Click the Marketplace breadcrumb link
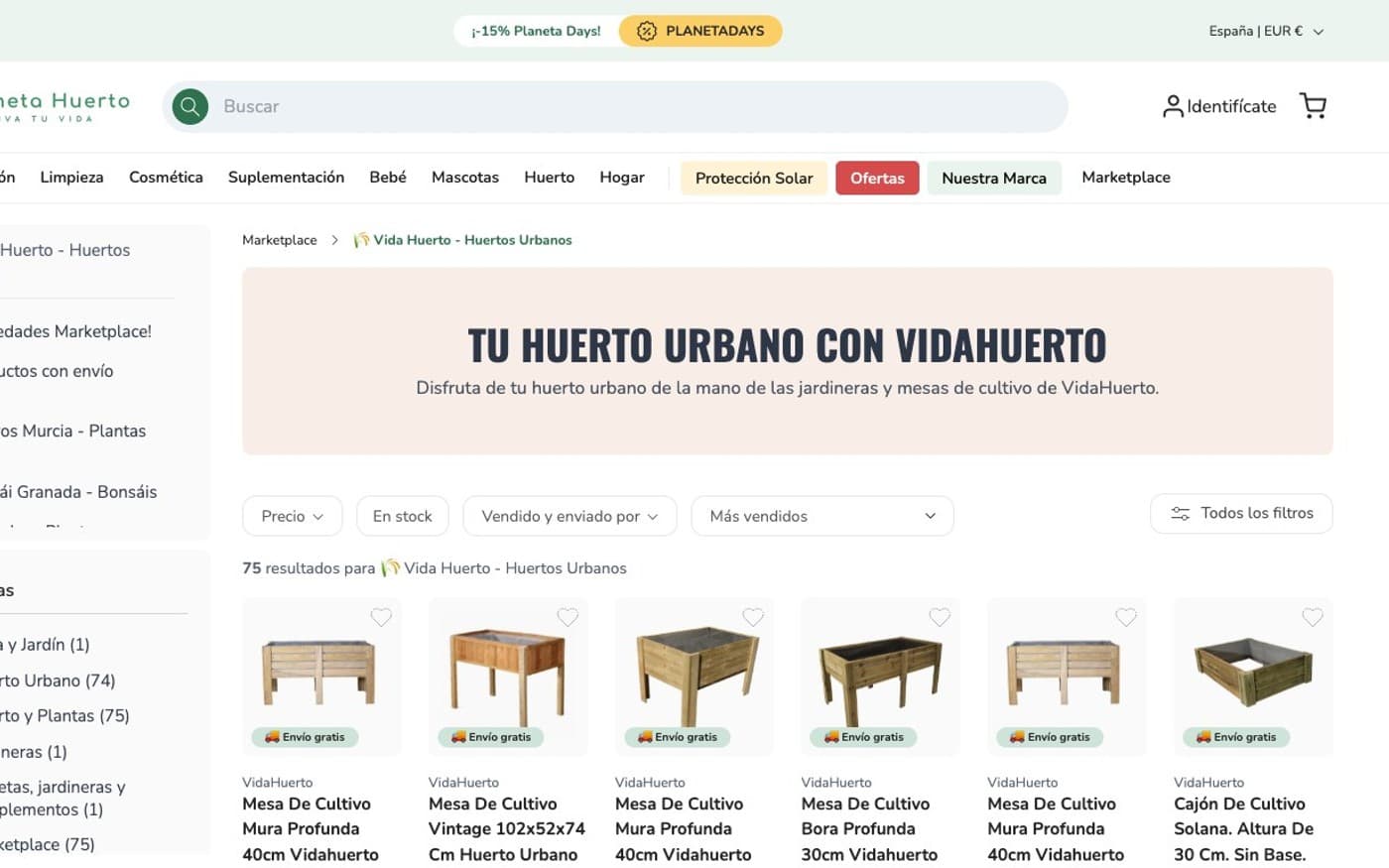 [280, 240]
